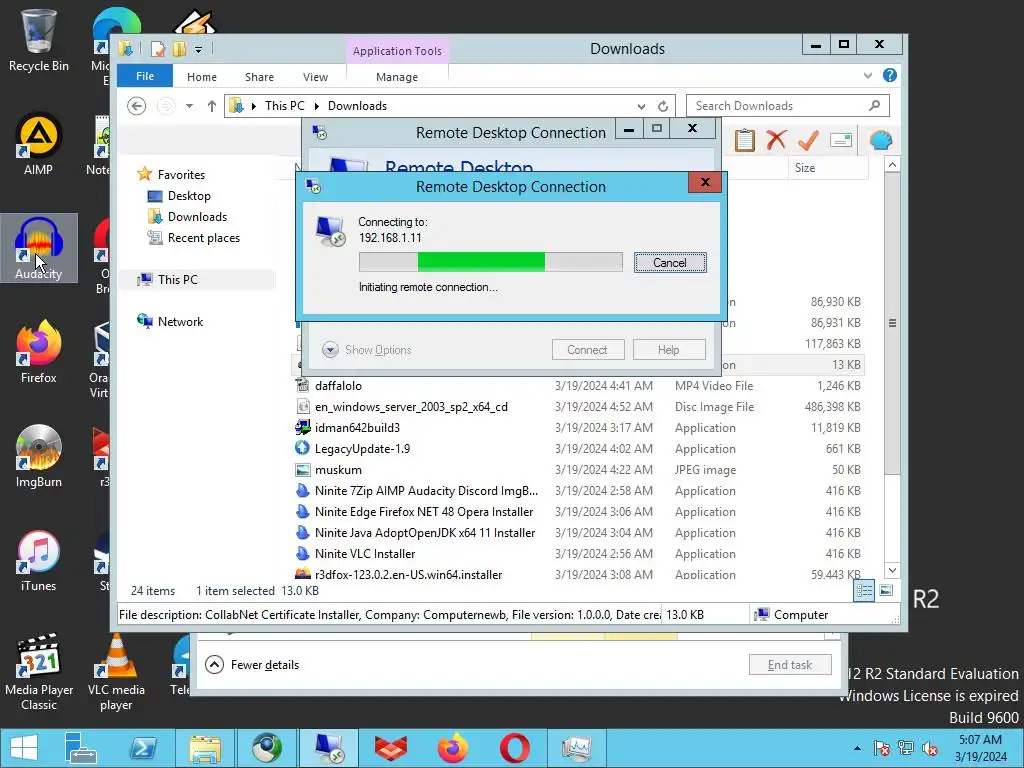The image size is (1024, 768).
Task: Expand the ribbon with the chevron
Action: point(868,76)
